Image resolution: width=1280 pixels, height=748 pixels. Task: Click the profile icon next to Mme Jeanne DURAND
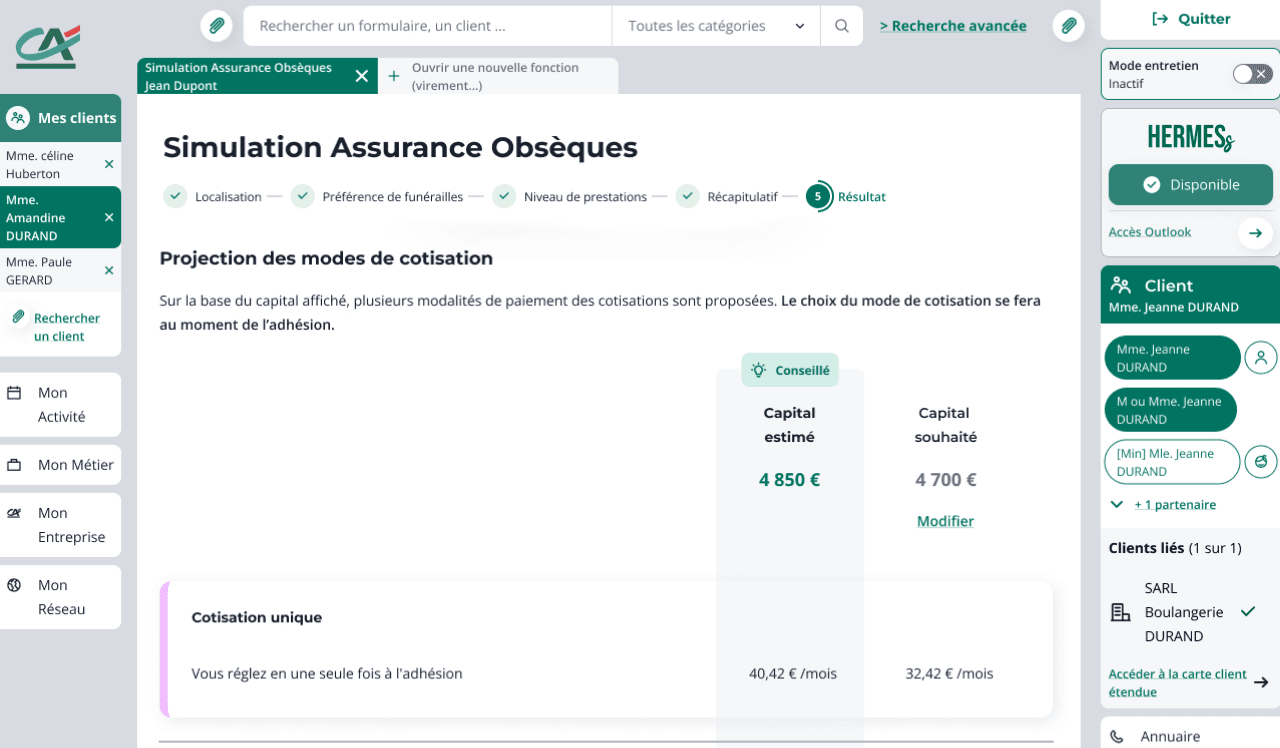click(1261, 357)
